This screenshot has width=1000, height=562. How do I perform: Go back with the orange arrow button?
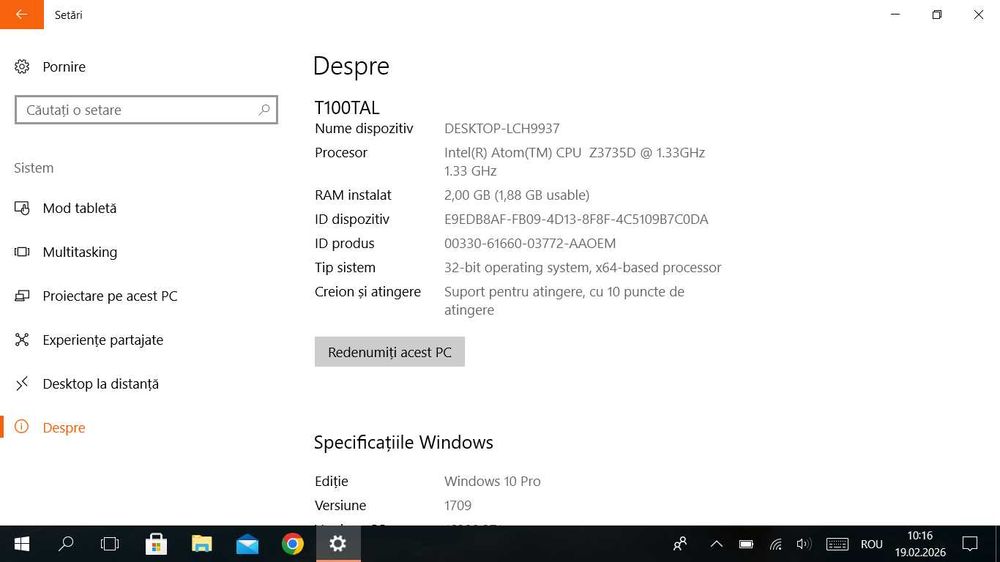coord(22,14)
